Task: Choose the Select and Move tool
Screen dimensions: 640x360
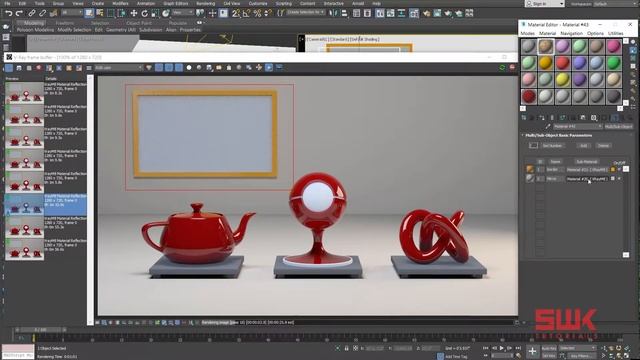Action: [133, 13]
